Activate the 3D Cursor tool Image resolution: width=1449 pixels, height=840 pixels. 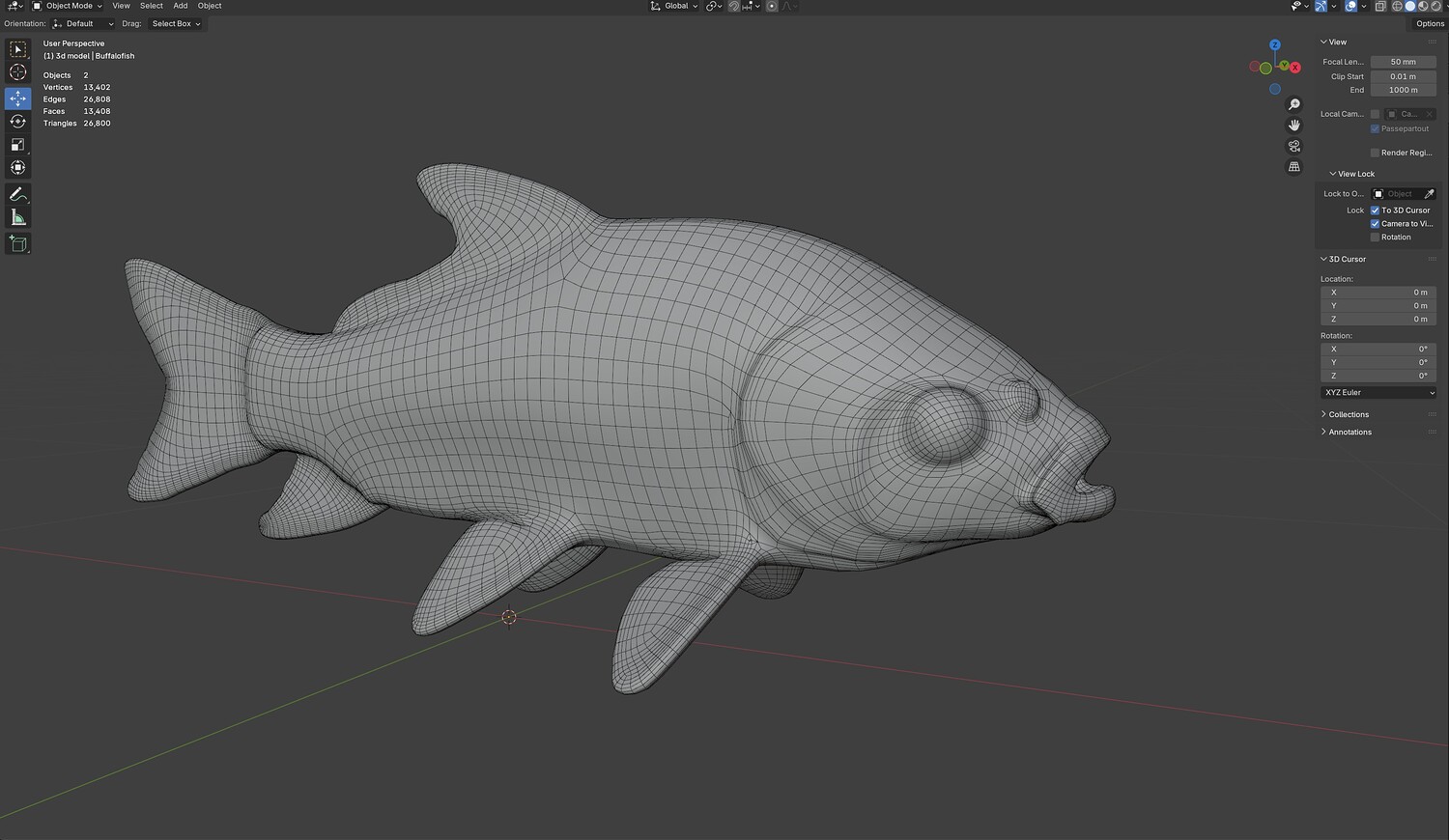[17, 72]
